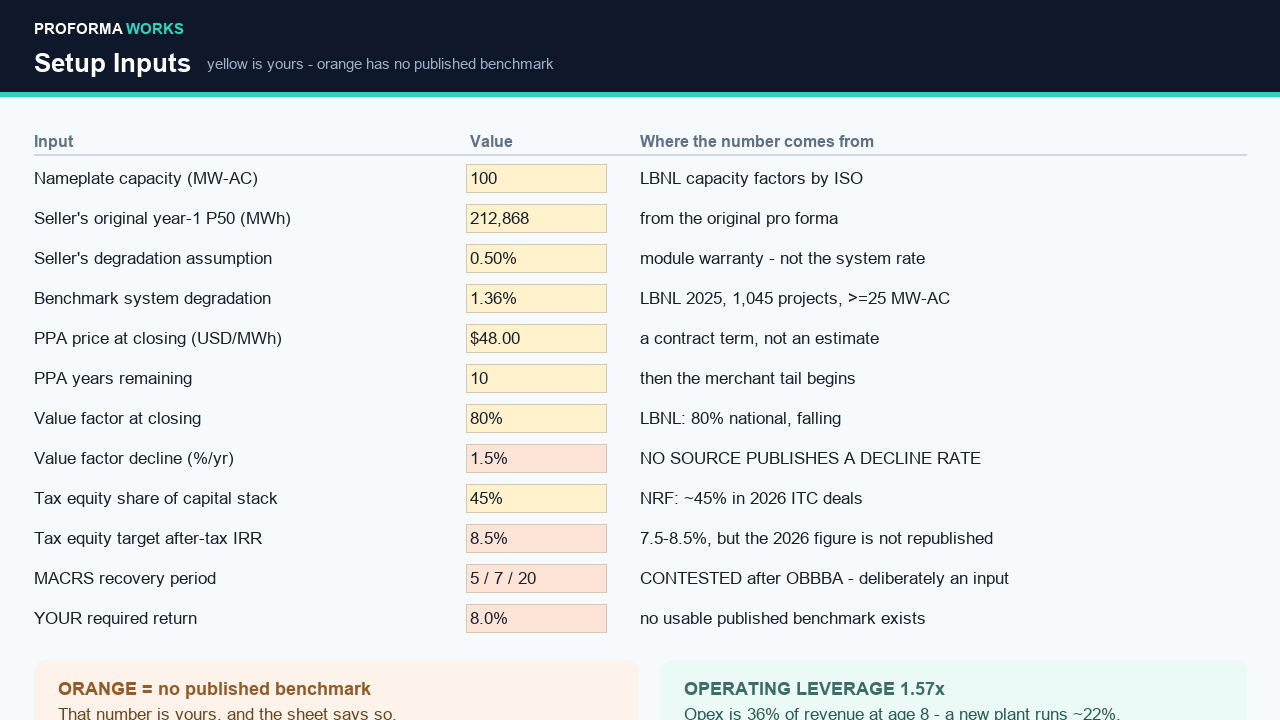Click 'LBNL capacity factors by ISO' source note
The height and width of the screenshot is (720, 1280).
[751, 178]
